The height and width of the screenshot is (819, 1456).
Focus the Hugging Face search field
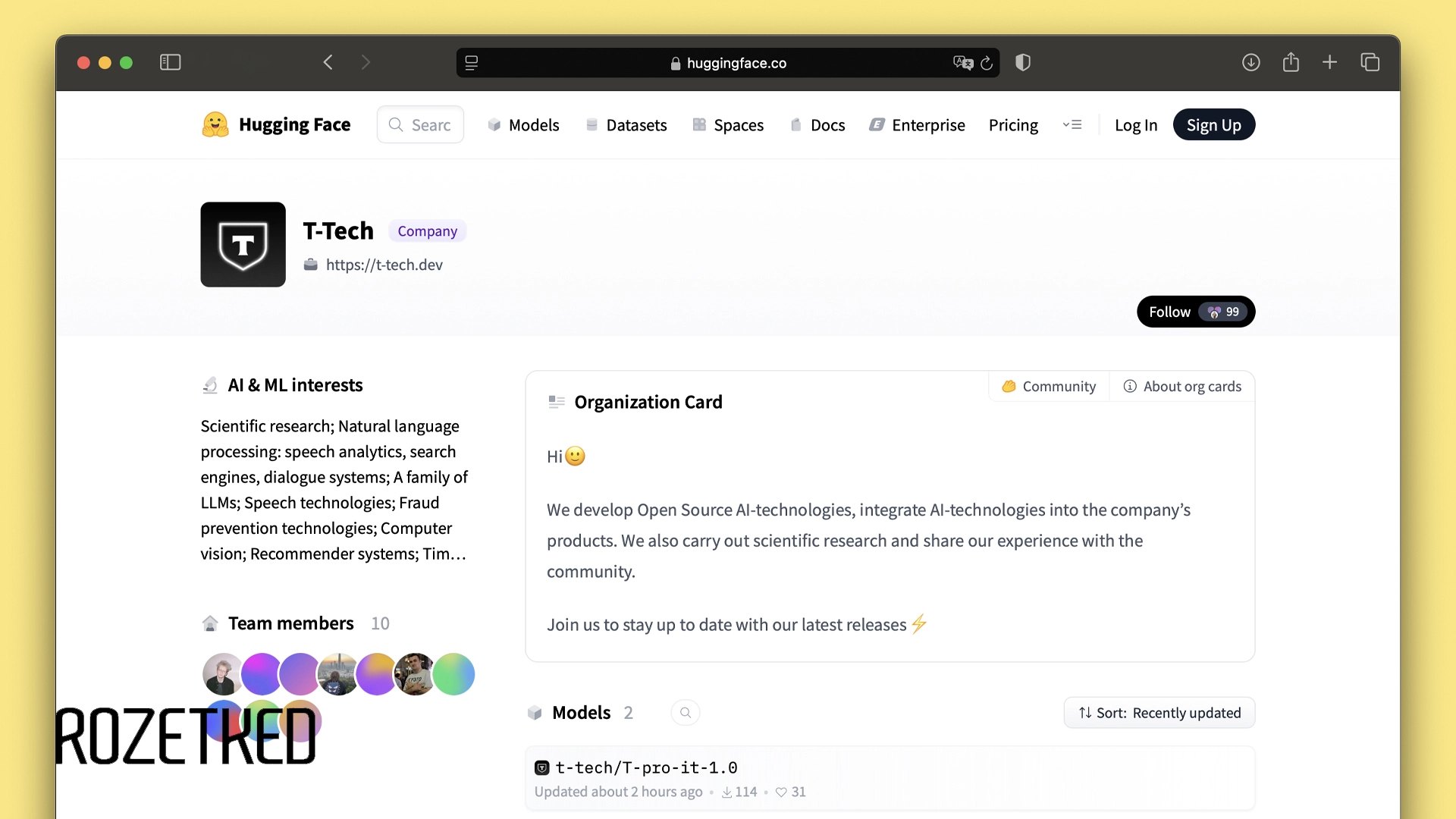(420, 124)
